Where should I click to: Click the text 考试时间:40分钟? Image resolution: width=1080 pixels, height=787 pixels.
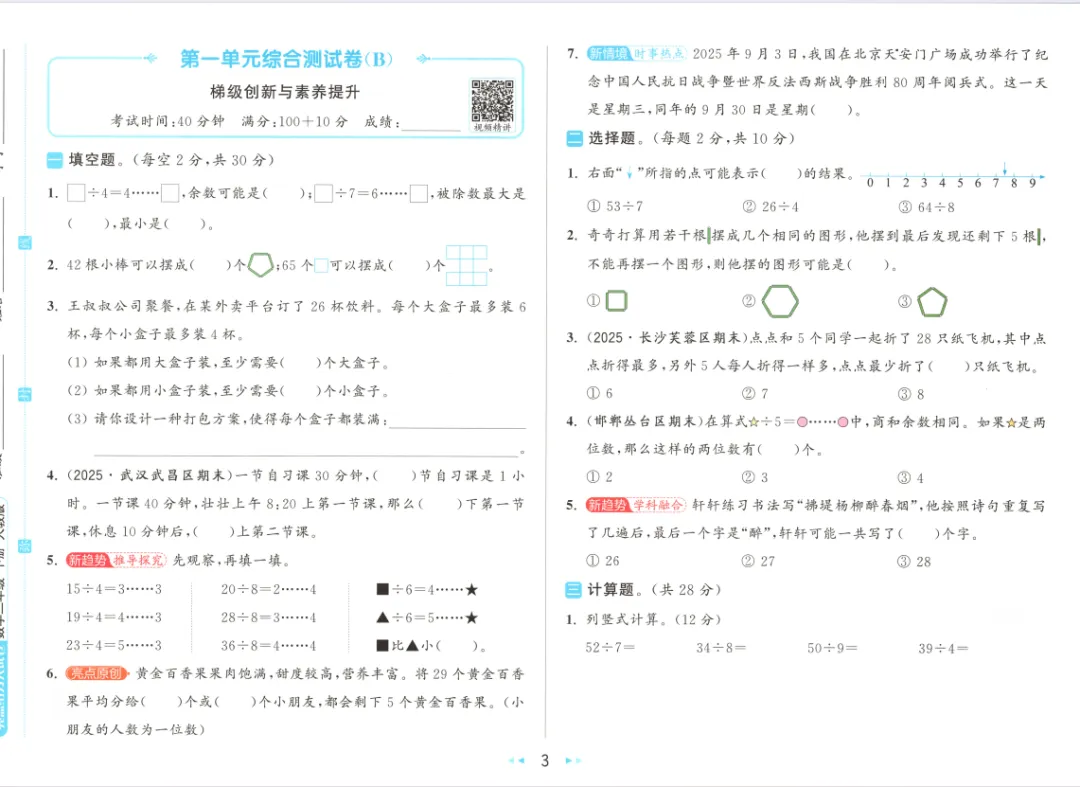coord(167,121)
